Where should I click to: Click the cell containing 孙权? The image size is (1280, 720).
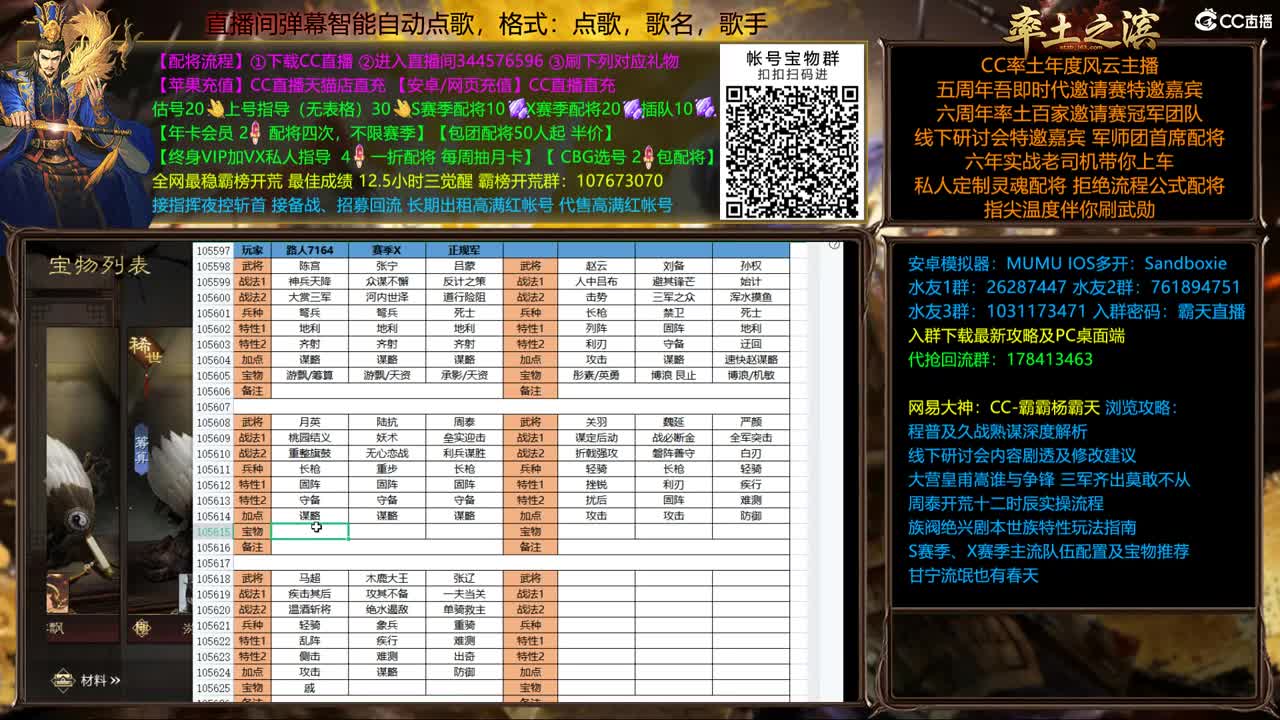(751, 266)
